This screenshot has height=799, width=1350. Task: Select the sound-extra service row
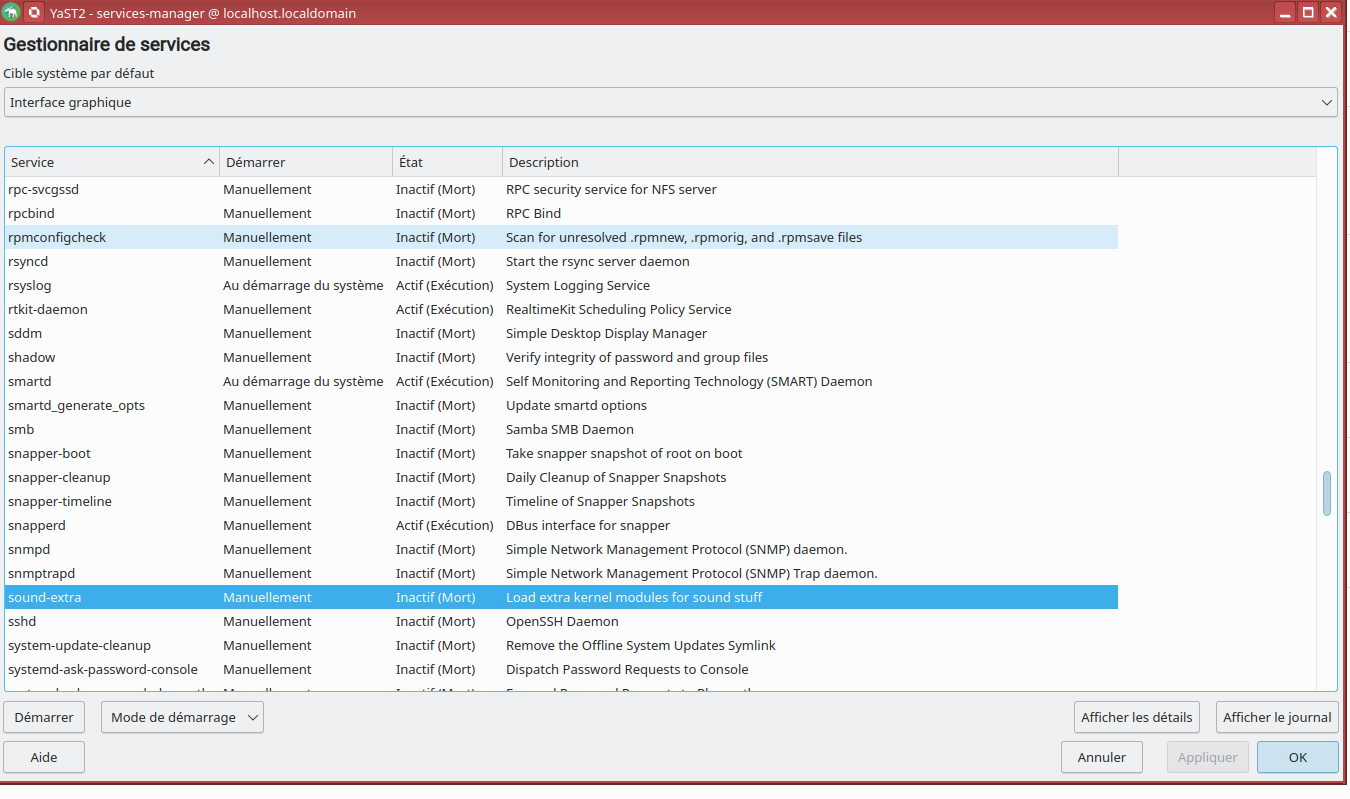click(561, 597)
